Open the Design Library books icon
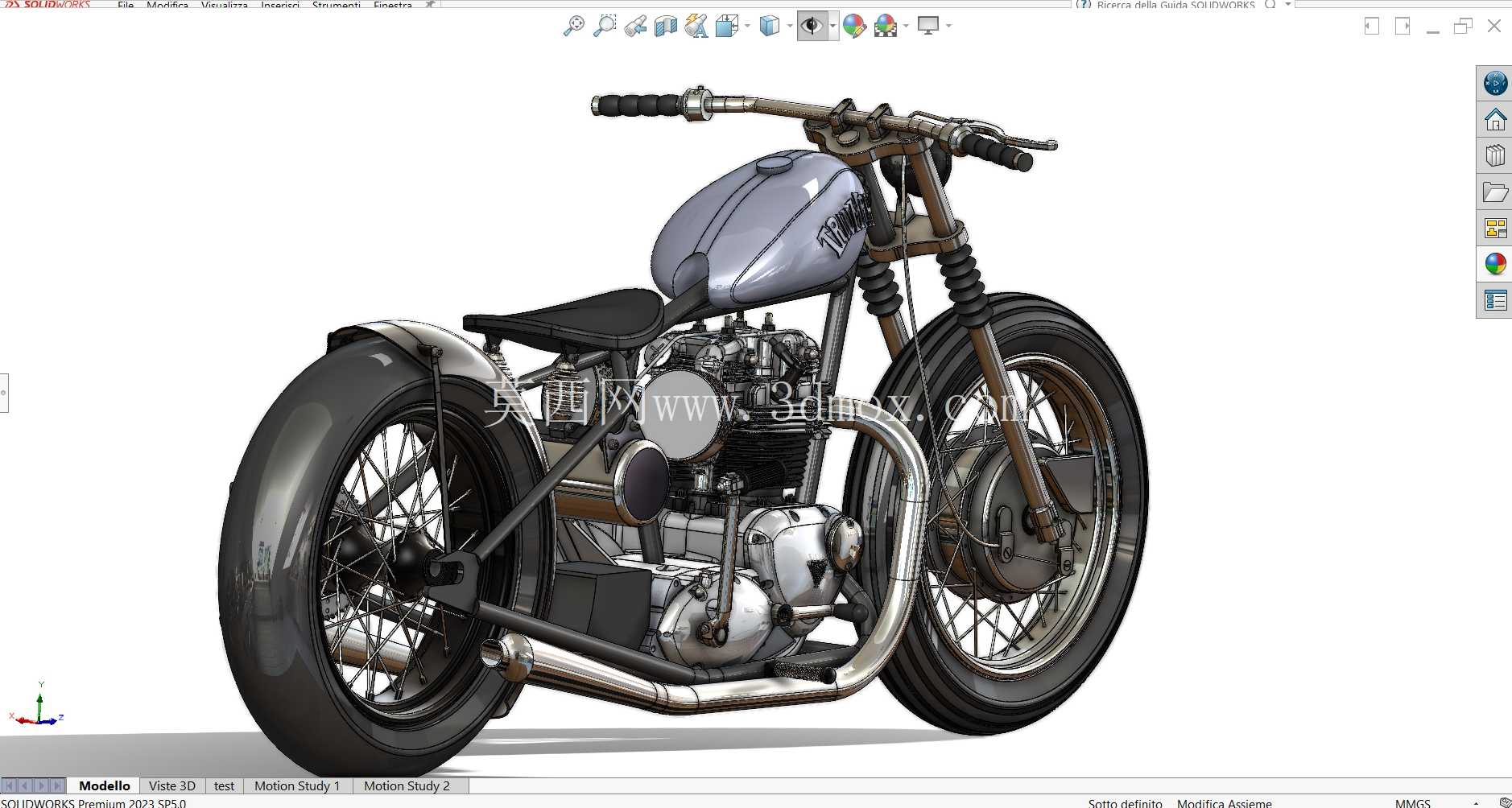This screenshot has height=808, width=1512. tap(1495, 155)
